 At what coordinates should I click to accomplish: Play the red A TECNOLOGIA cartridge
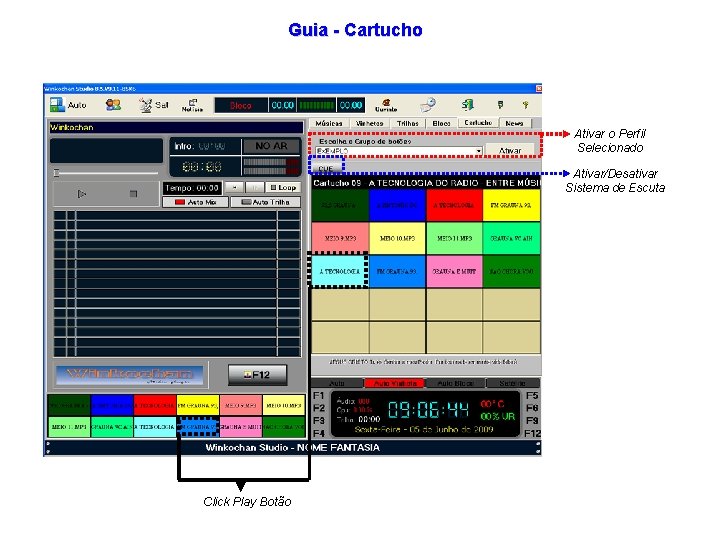(x=454, y=205)
